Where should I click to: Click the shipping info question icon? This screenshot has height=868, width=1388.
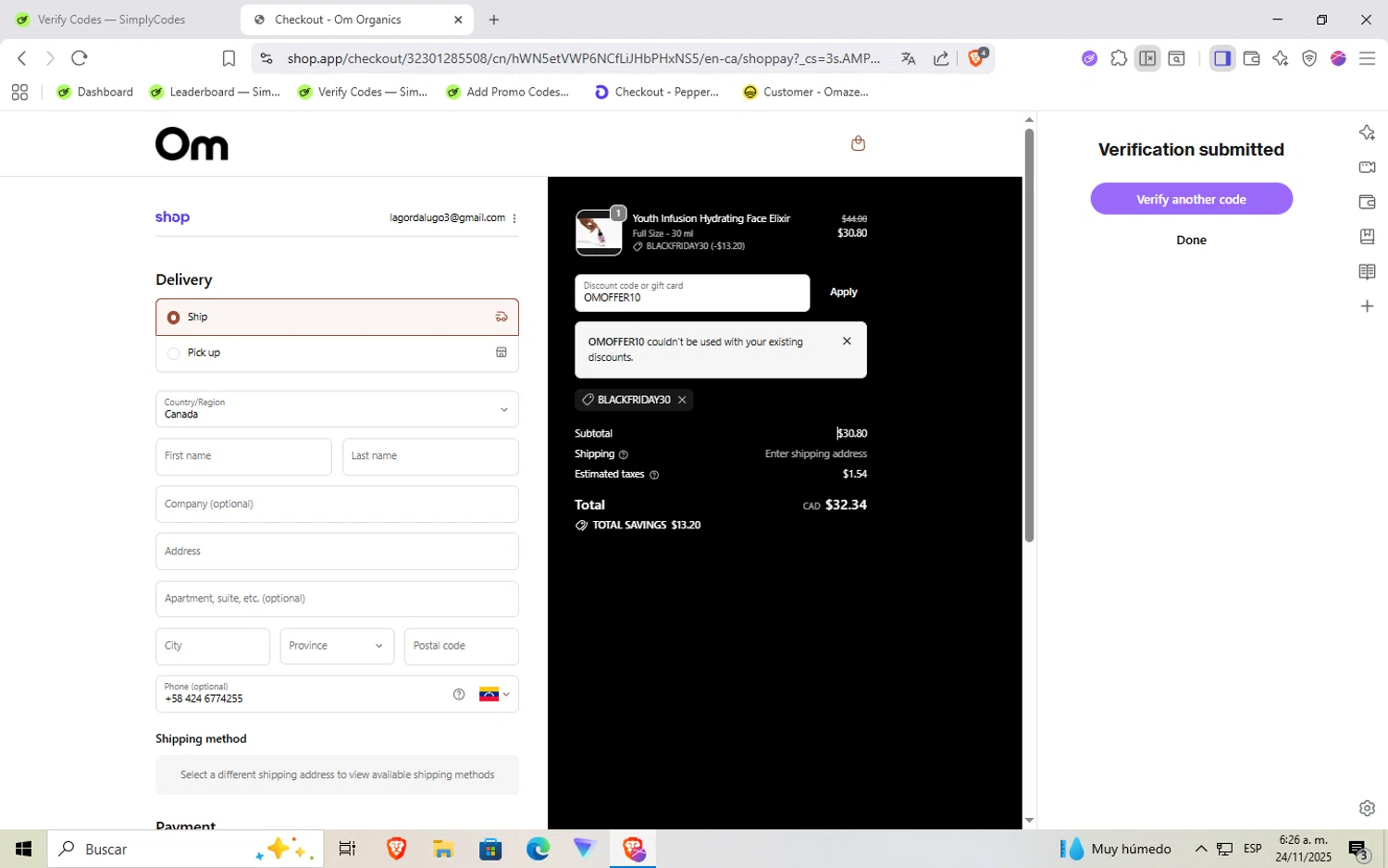pos(623,454)
